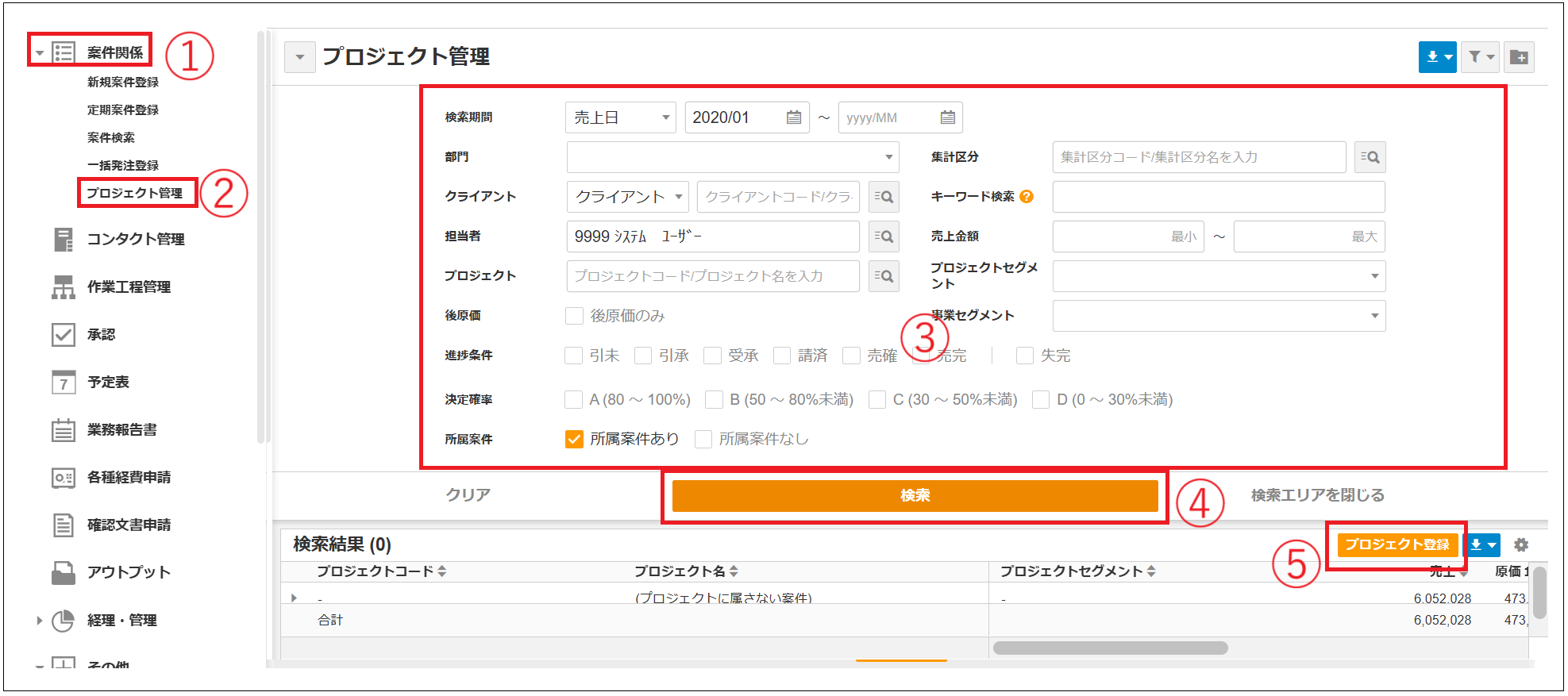The width and height of the screenshot is (1568, 696).
Task: Click the キーワード検索 help question icon
Action: pos(1027,197)
